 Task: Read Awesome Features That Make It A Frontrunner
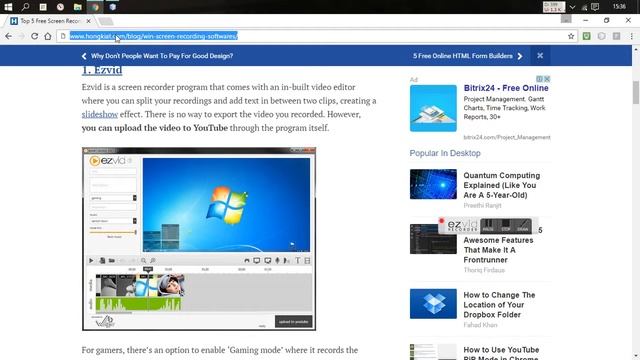click(498, 250)
